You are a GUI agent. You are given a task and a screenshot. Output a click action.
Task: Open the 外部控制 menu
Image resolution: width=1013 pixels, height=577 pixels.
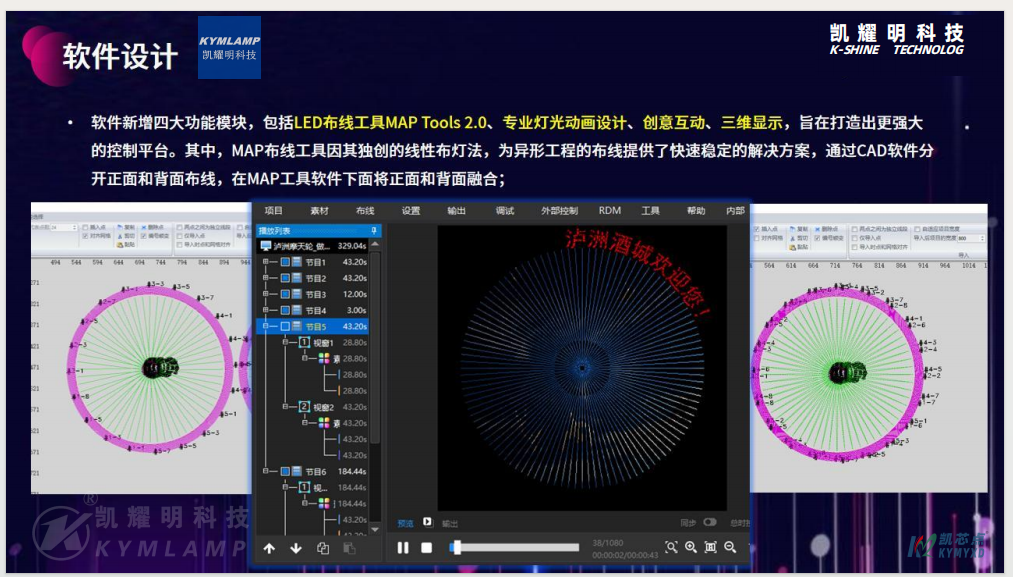(559, 211)
